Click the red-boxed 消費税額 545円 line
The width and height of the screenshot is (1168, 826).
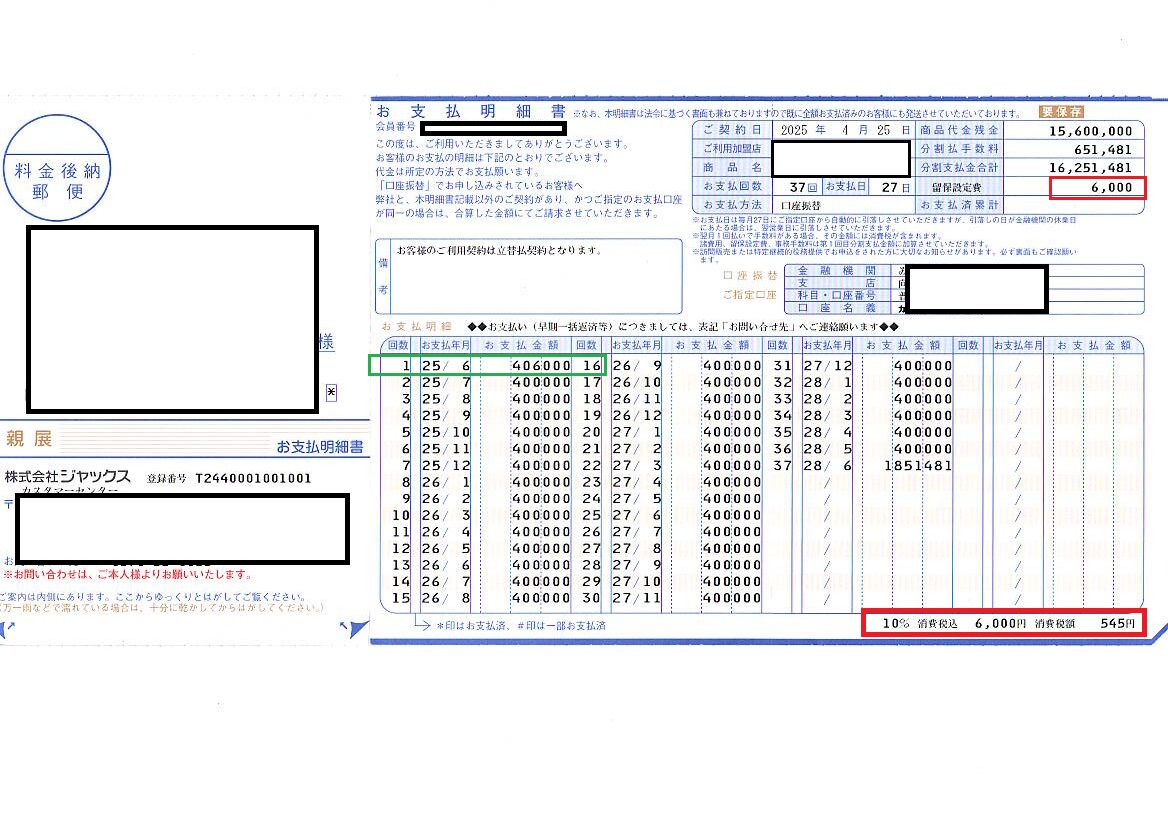[1014, 623]
